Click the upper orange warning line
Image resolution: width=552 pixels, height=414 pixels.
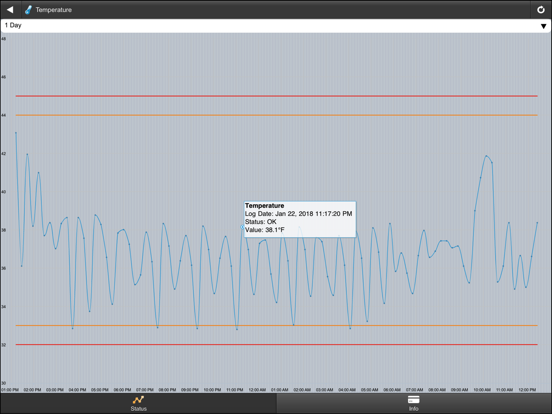(277, 115)
